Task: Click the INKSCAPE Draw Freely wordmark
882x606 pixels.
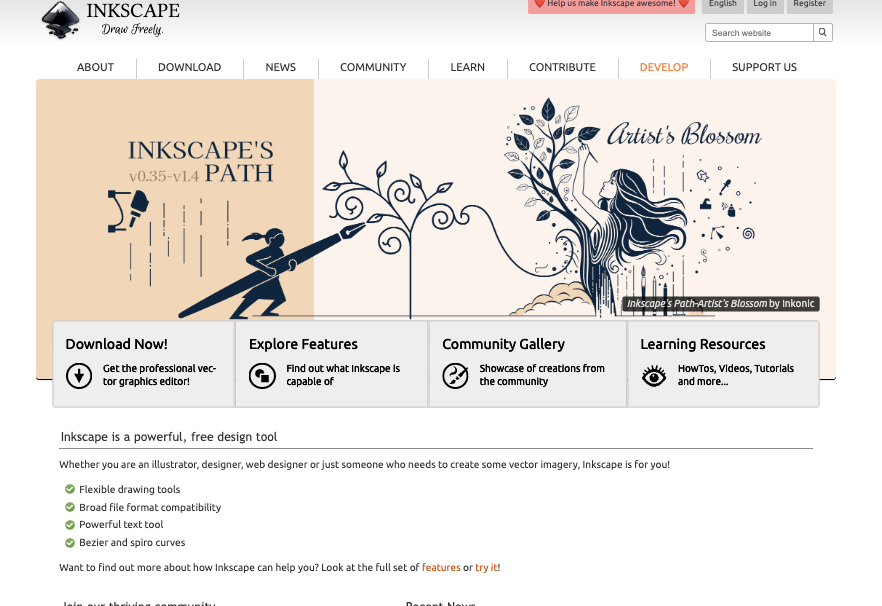Action: pyautogui.click(x=133, y=19)
